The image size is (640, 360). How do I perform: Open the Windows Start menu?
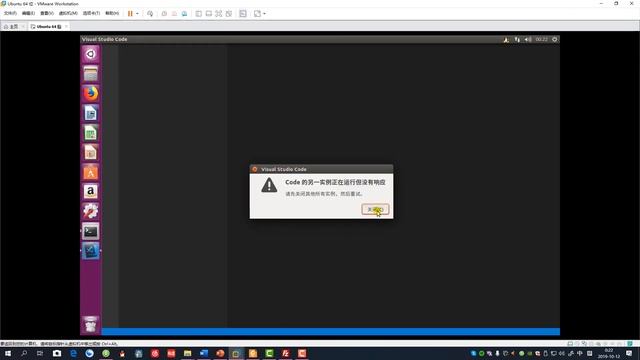point(8,353)
